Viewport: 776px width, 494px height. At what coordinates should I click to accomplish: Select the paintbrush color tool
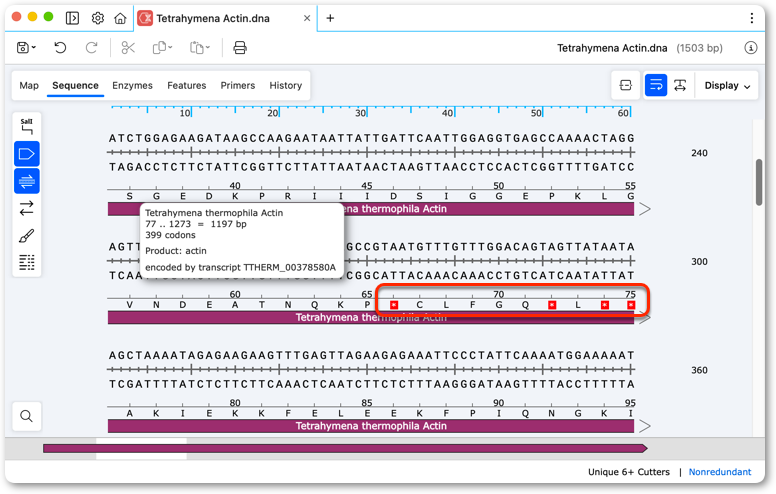[27, 236]
